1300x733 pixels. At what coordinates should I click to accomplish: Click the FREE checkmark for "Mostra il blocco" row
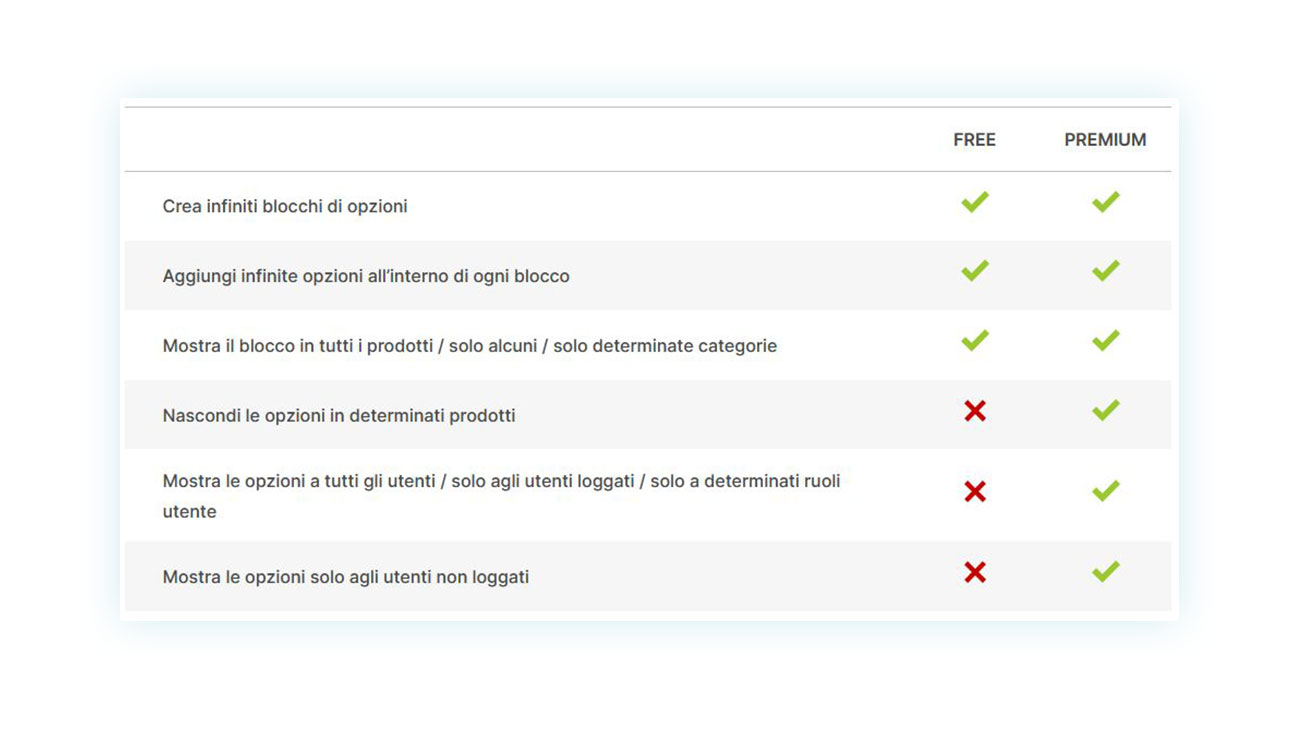point(975,341)
